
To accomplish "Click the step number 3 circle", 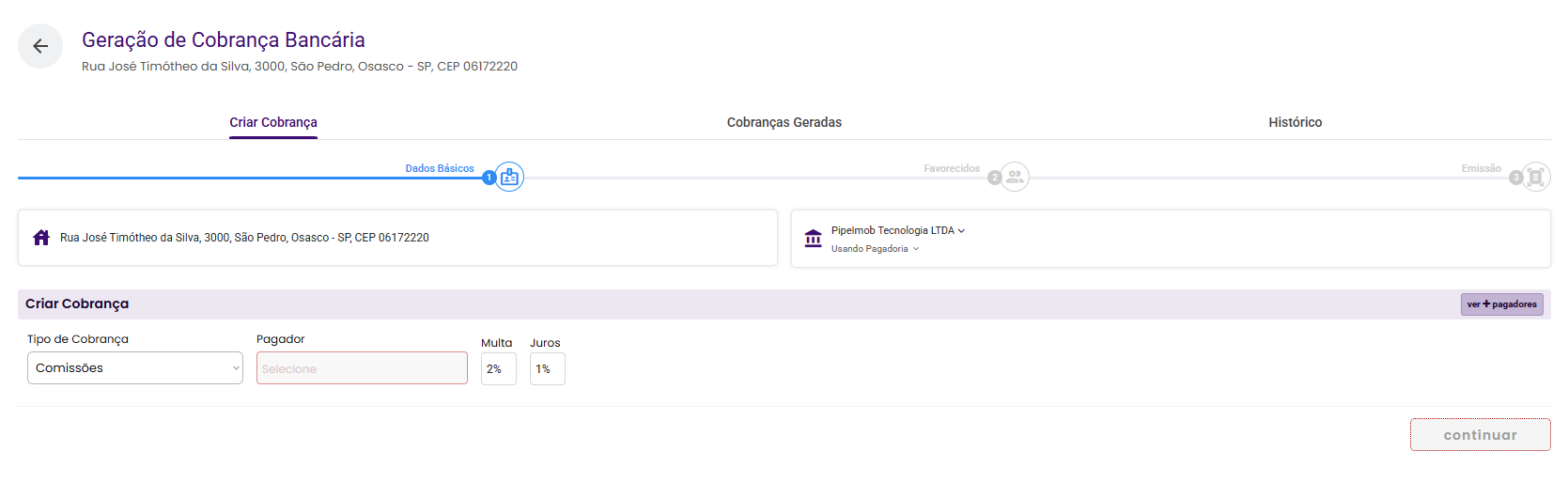I will [1515, 178].
